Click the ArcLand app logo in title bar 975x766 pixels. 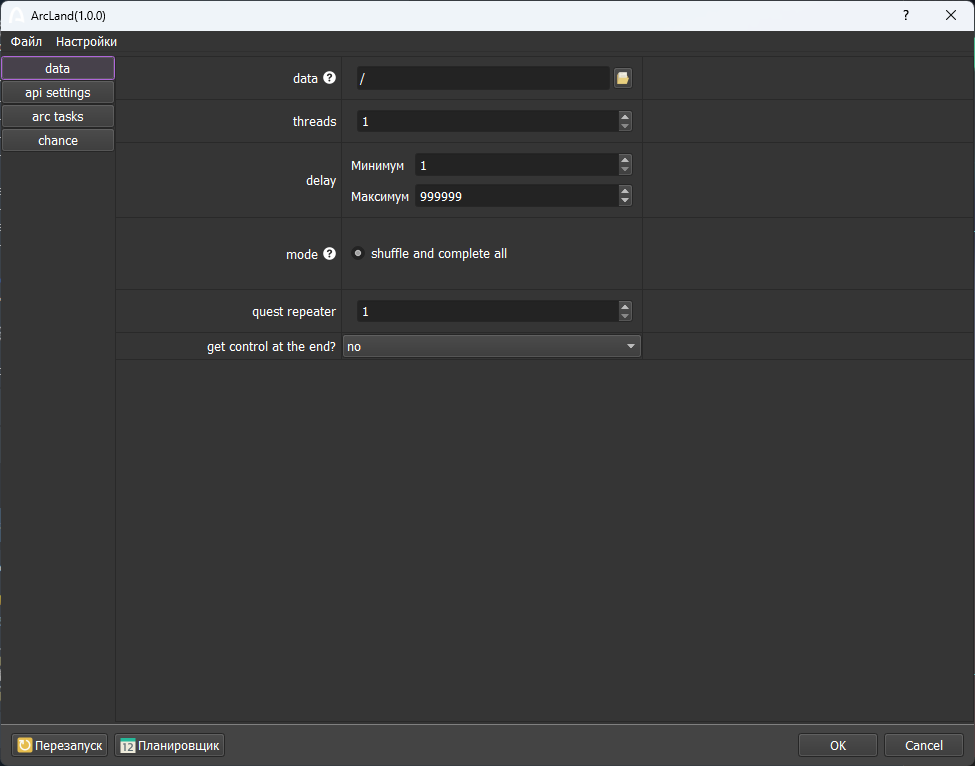tap(16, 16)
